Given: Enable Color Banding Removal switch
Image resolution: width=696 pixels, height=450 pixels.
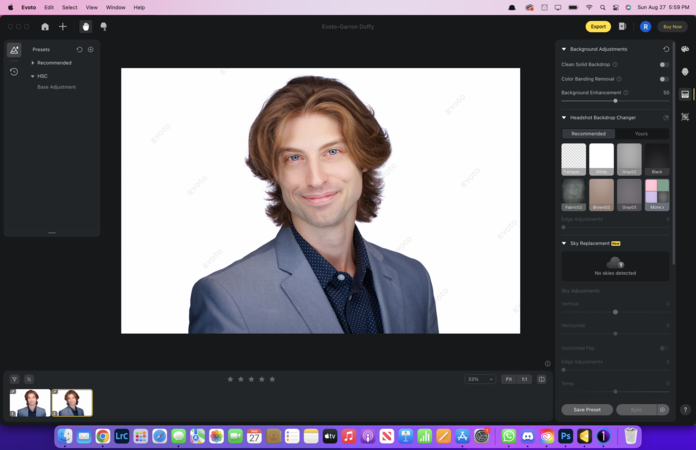Looking at the screenshot, I should [x=663, y=79].
